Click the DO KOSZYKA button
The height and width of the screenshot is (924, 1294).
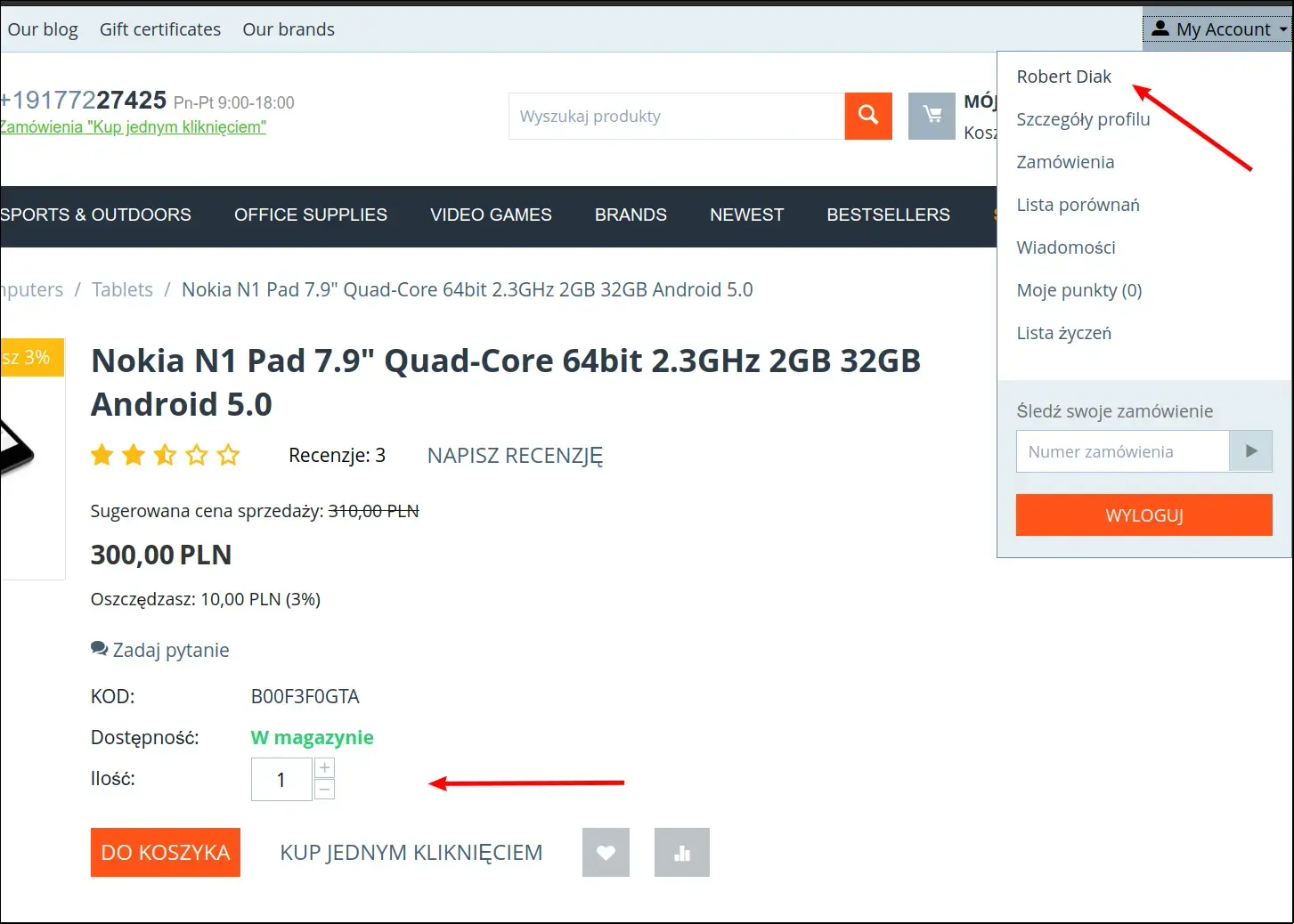tap(166, 853)
